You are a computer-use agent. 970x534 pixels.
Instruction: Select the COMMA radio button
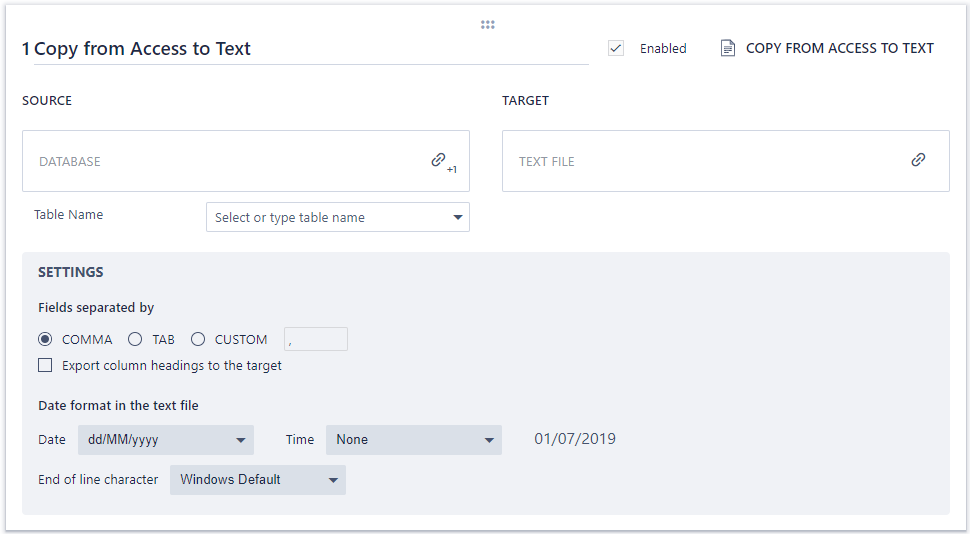(45, 339)
